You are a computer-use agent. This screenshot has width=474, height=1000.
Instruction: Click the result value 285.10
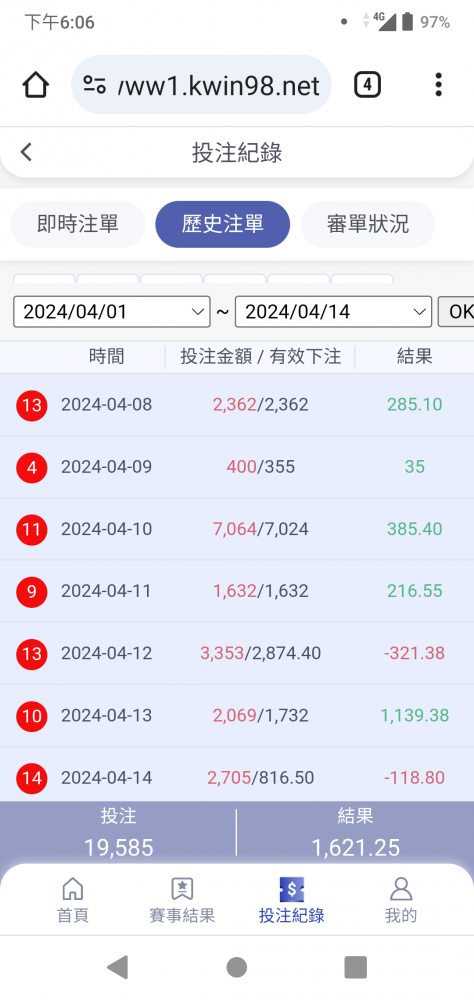[x=415, y=405]
